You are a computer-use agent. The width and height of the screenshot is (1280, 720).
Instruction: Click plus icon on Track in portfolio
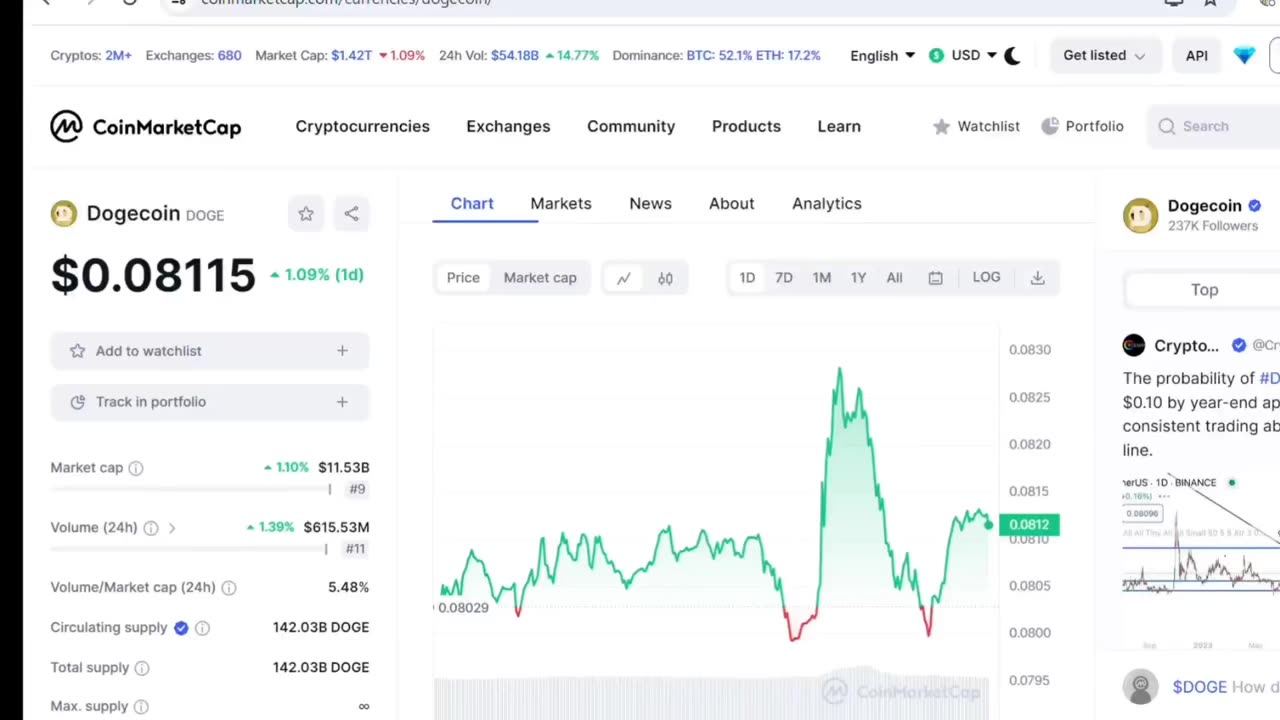[342, 402]
